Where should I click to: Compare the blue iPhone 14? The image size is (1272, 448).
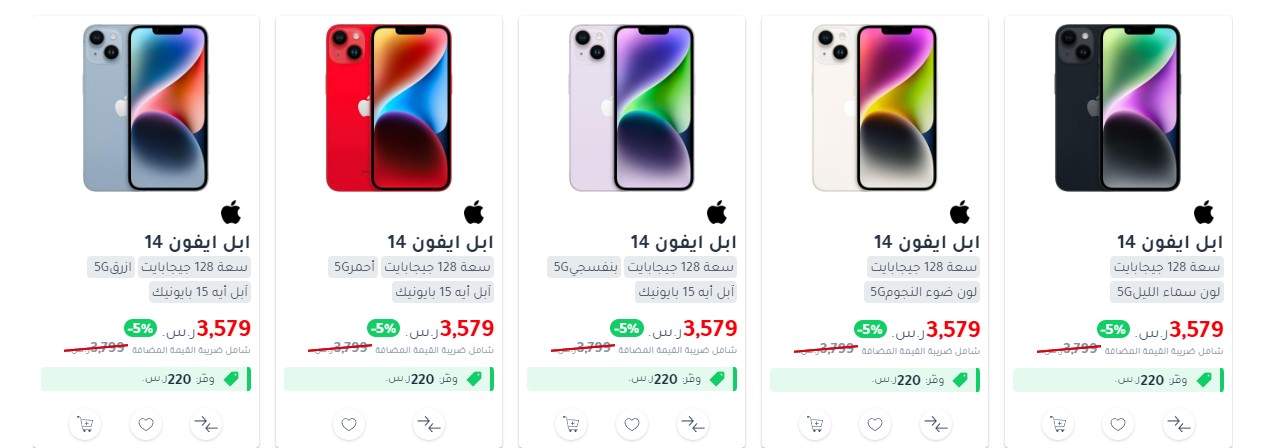click(x=206, y=424)
